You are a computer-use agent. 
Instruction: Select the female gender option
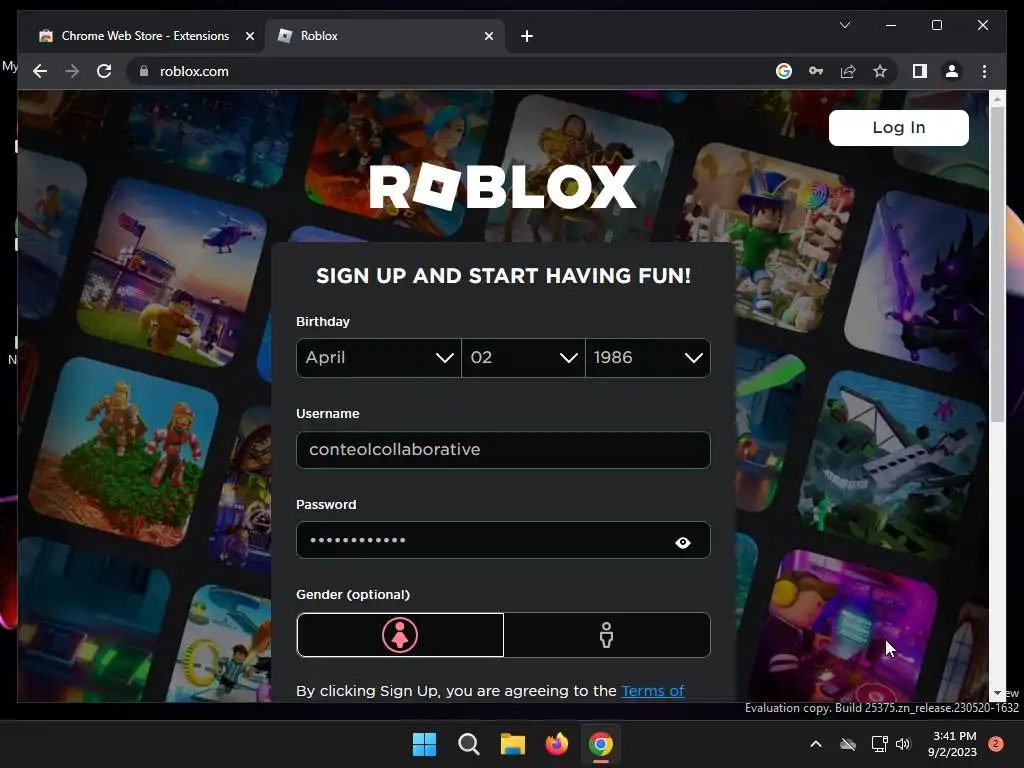pos(400,635)
